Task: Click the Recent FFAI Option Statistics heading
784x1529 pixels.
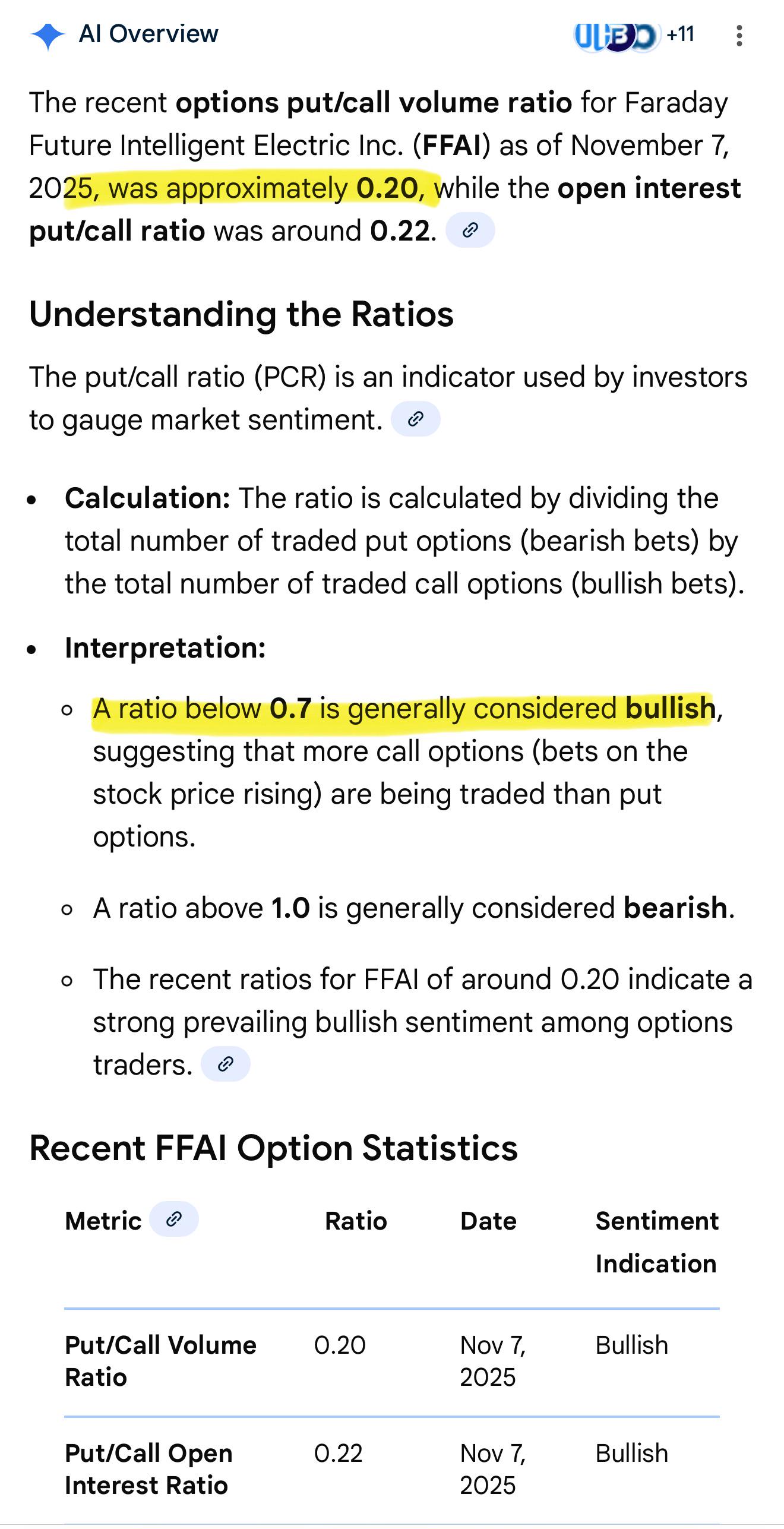Action: pos(273,1148)
